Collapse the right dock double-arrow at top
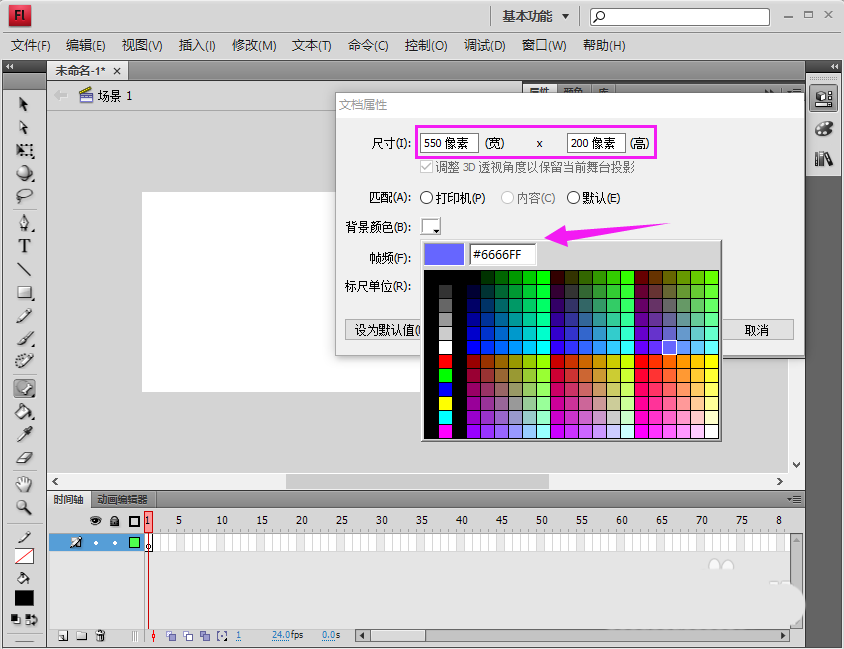This screenshot has width=844, height=649. click(x=834, y=66)
